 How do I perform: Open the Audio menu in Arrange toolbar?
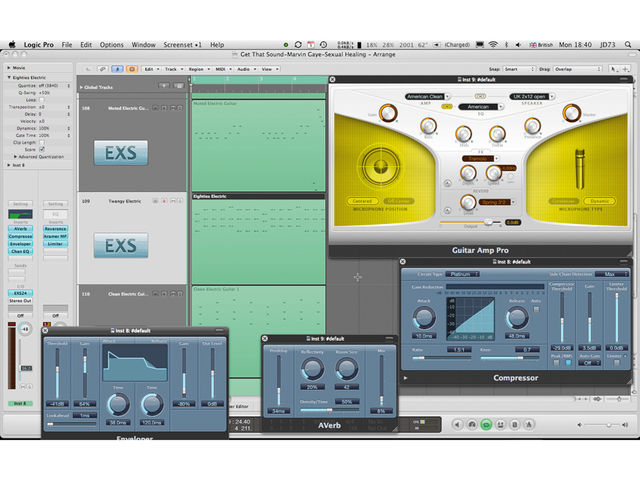point(246,69)
